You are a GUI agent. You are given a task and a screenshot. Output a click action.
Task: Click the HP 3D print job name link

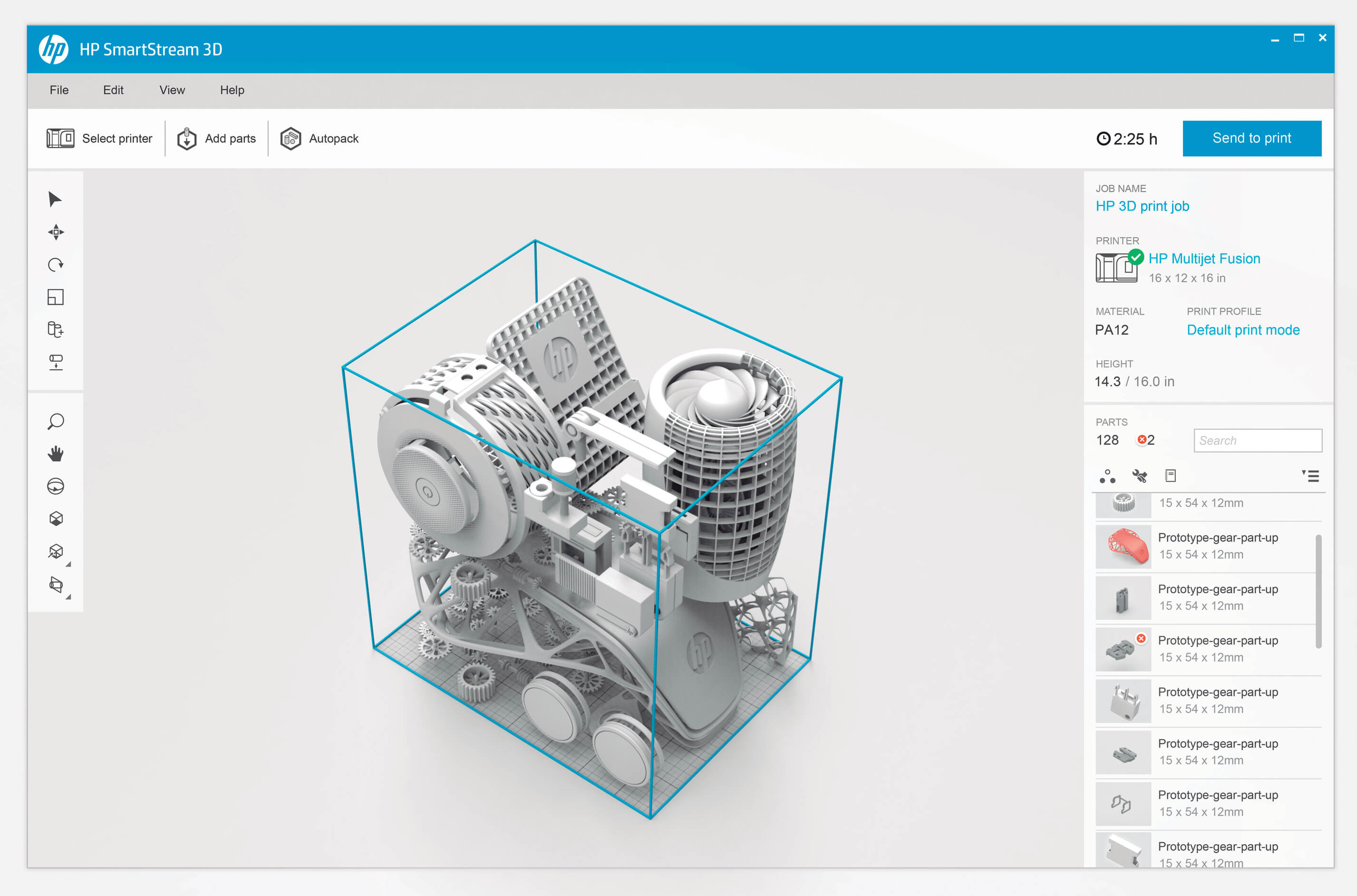point(1142,206)
